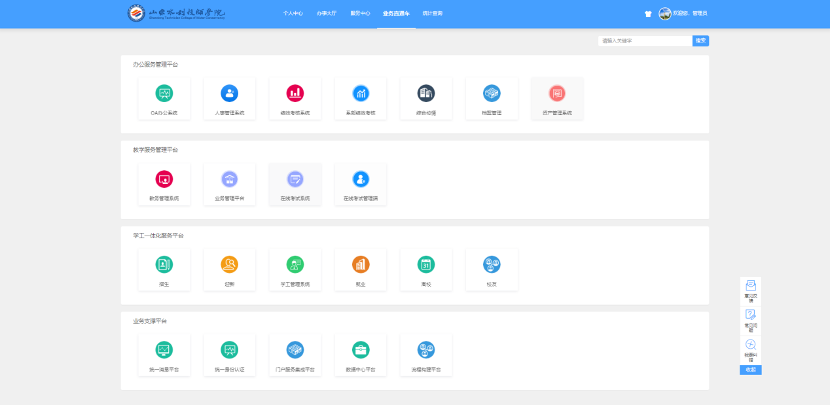Select the 在线考试系统 icon

pos(295,179)
